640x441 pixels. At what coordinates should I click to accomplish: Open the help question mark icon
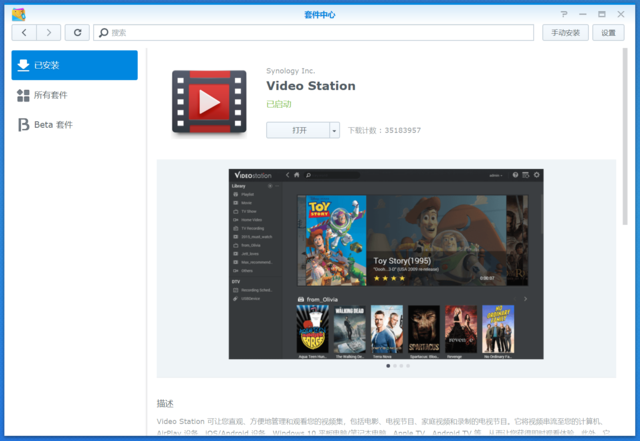[x=564, y=14]
